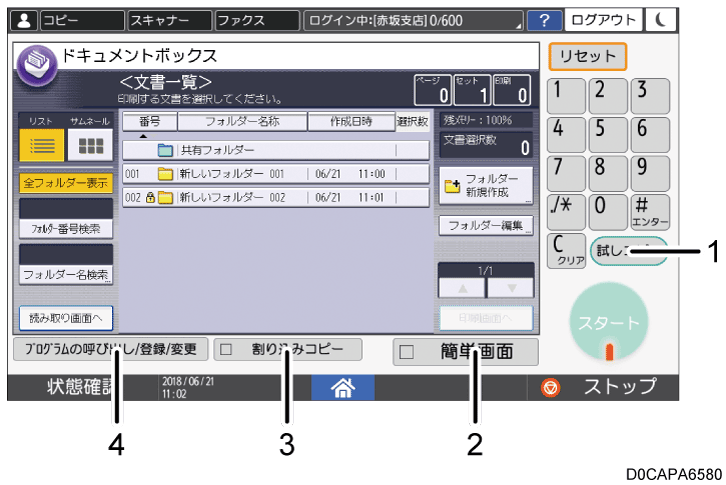726x485 pixels.
Task: Create a new folder (フォルダー新規作成)
Action: (486, 186)
